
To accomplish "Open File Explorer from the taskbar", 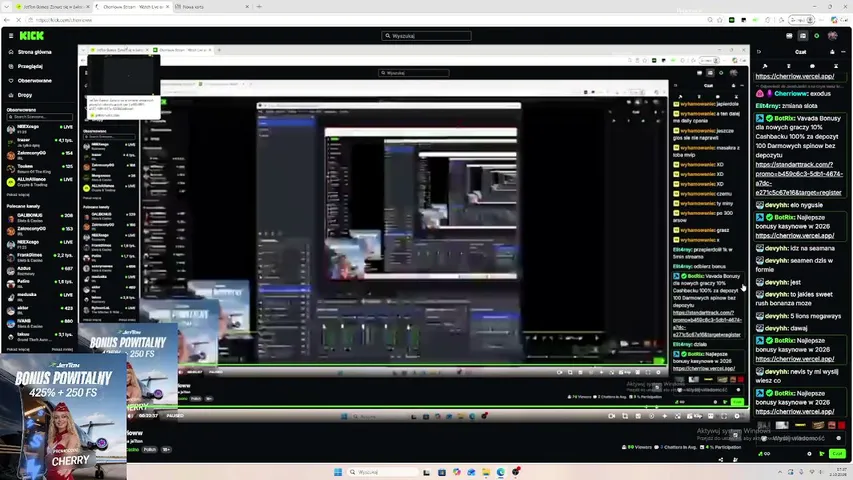I will pyautogui.click(x=486, y=472).
